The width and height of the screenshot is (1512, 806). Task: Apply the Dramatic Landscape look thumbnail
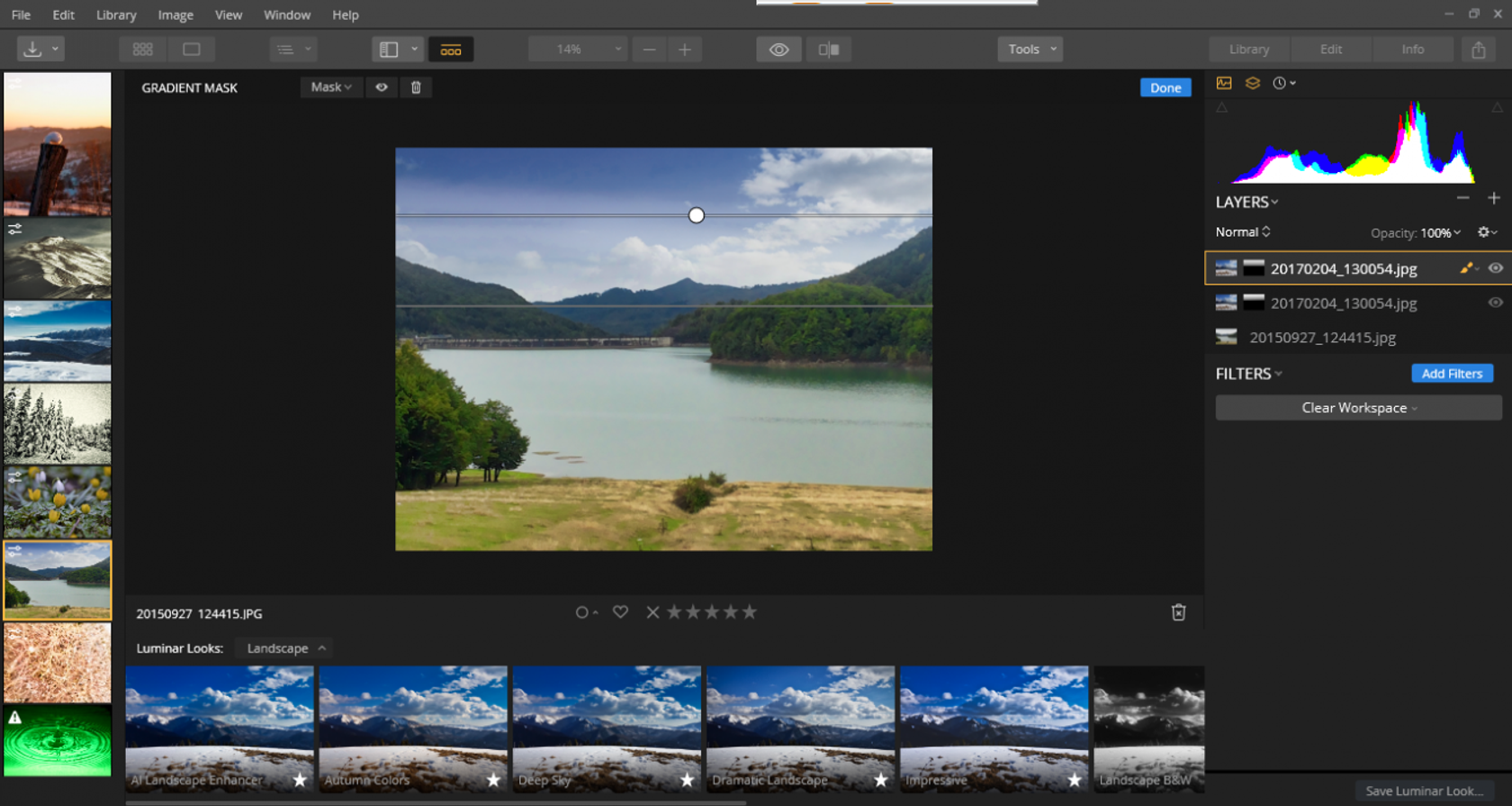tap(800, 728)
